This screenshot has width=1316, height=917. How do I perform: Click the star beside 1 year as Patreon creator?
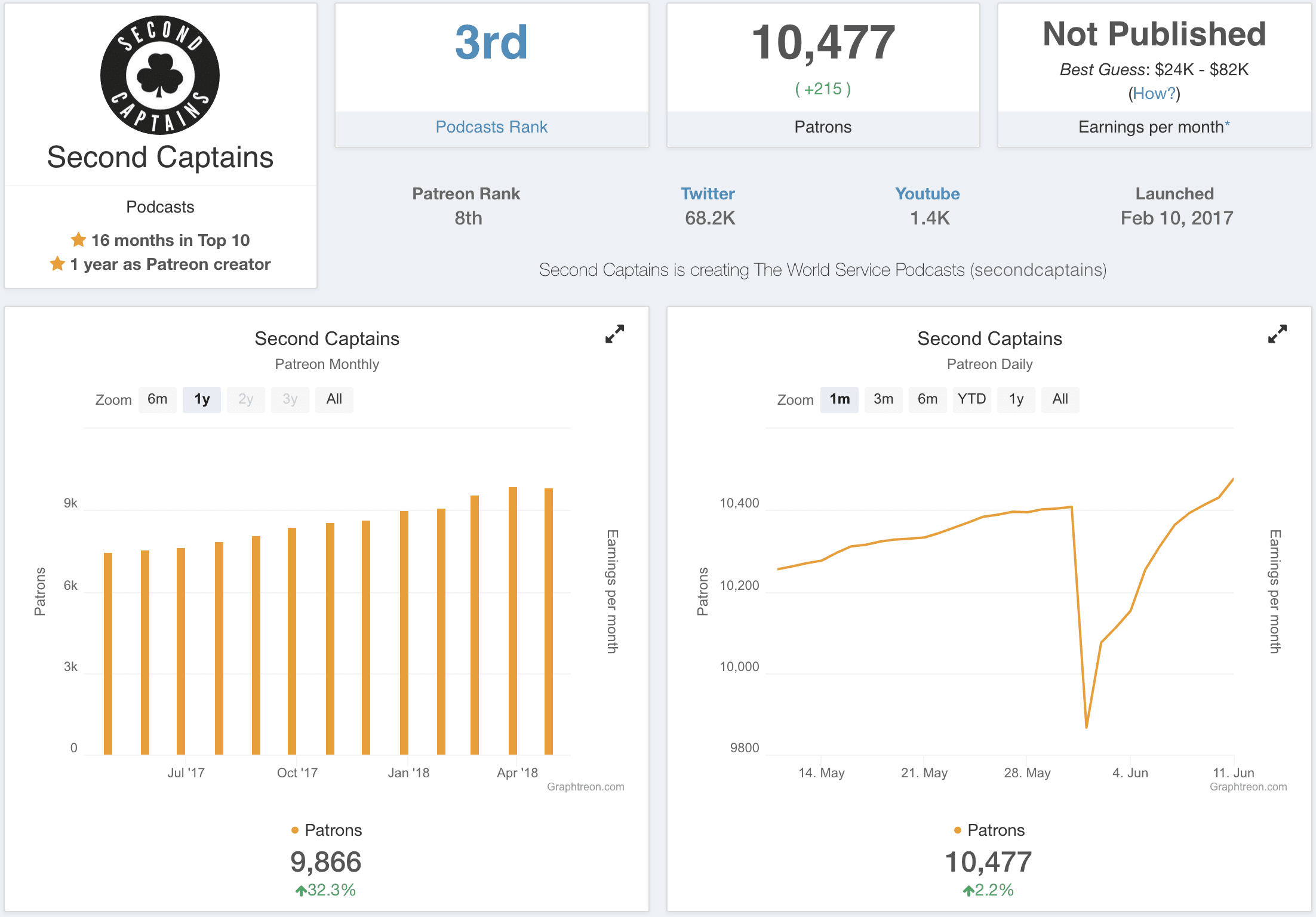[57, 264]
